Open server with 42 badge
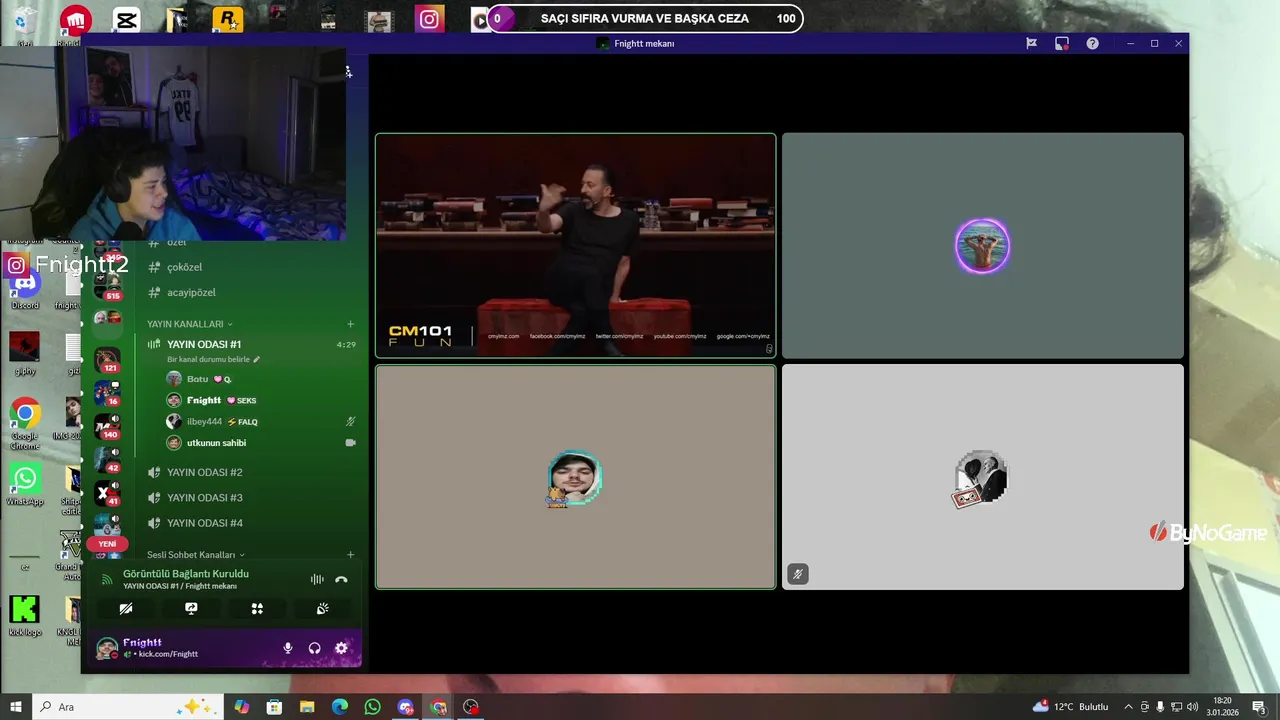 pos(107,459)
